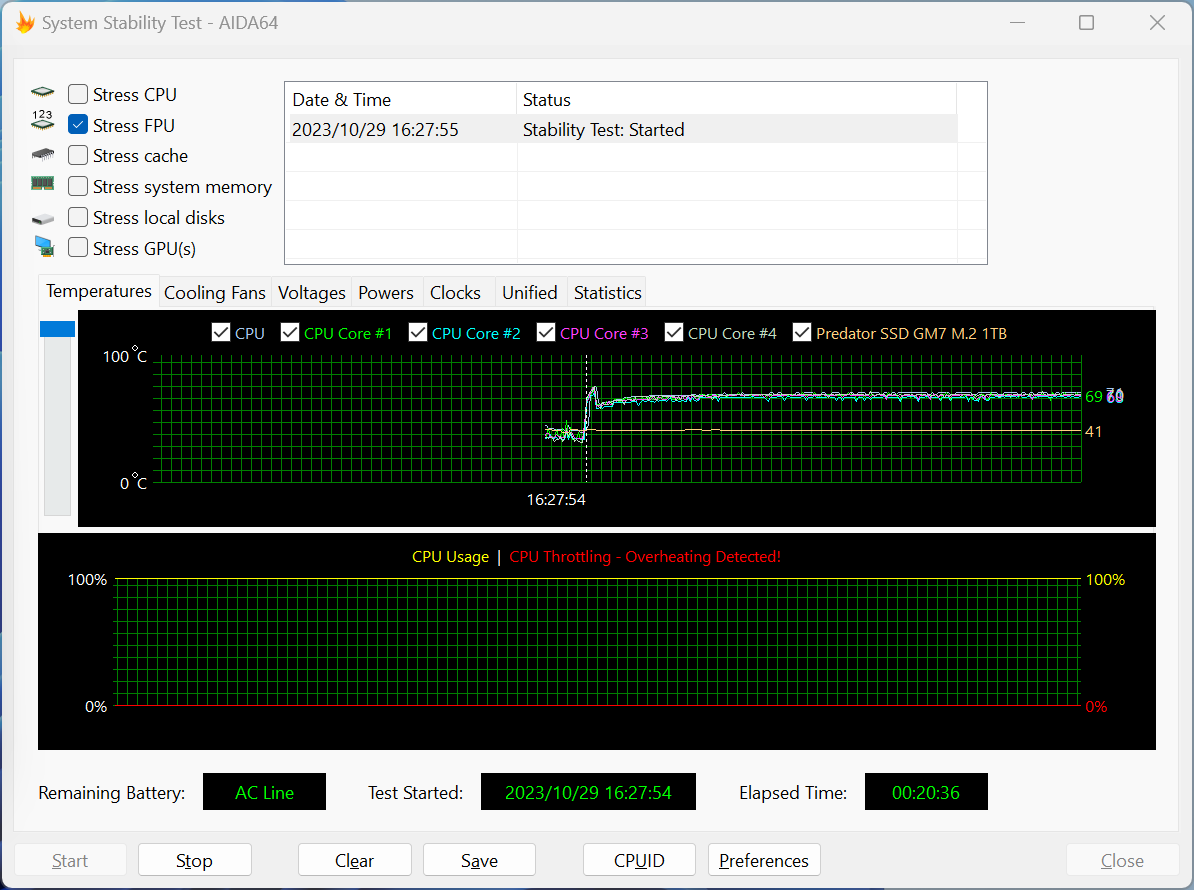Open the Unified tab
Image resolution: width=1194 pixels, height=890 pixels.
530,293
